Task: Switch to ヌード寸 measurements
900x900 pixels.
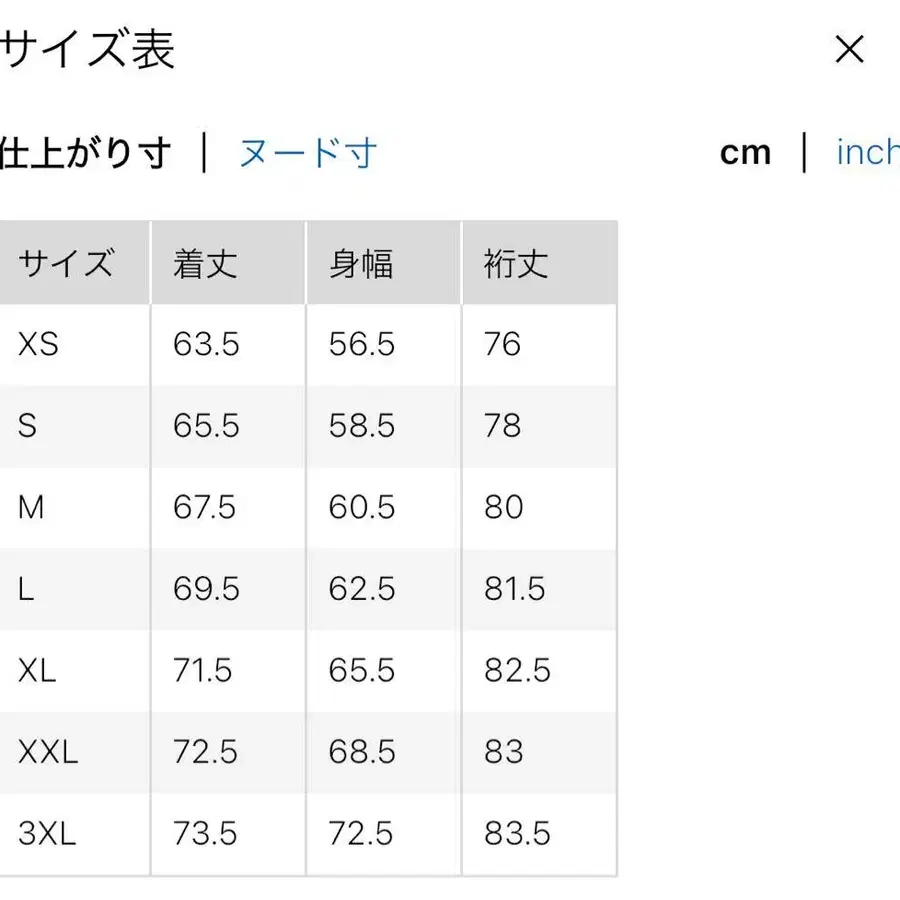Action: point(307,152)
